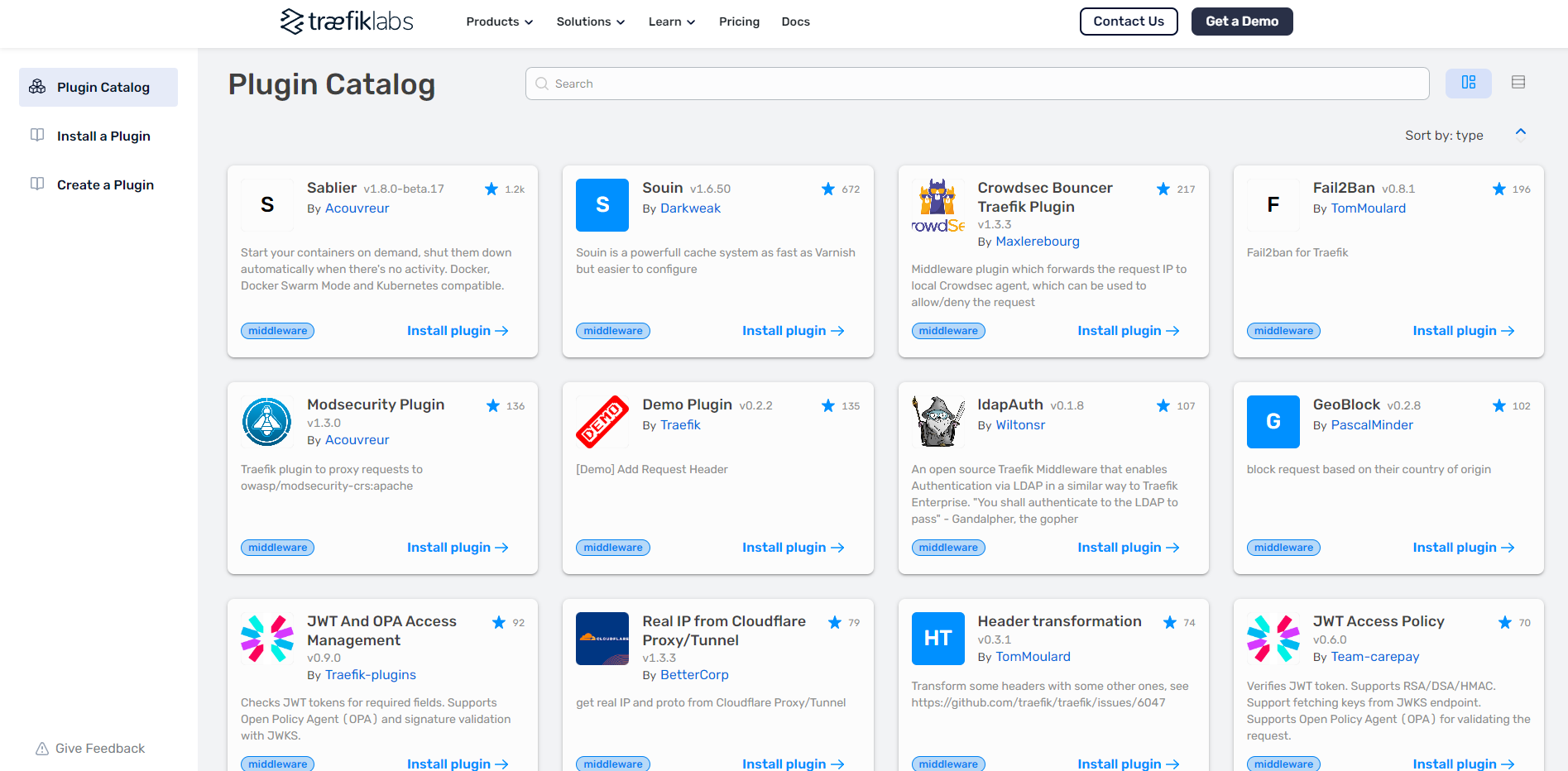The height and width of the screenshot is (771, 1568).
Task: Click the Traefik Labs logo
Action: click(x=347, y=22)
